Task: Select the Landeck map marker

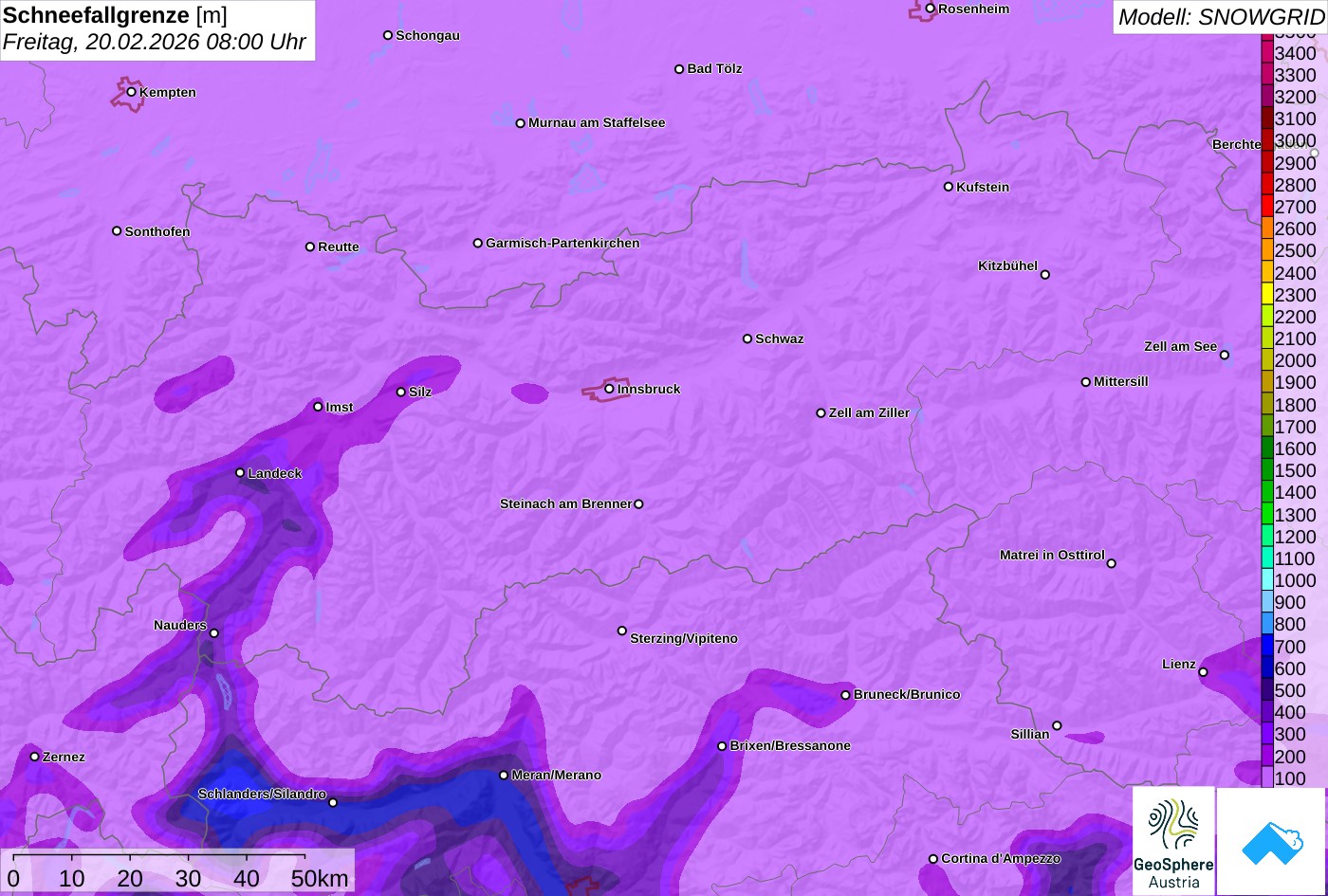Action: tap(240, 473)
